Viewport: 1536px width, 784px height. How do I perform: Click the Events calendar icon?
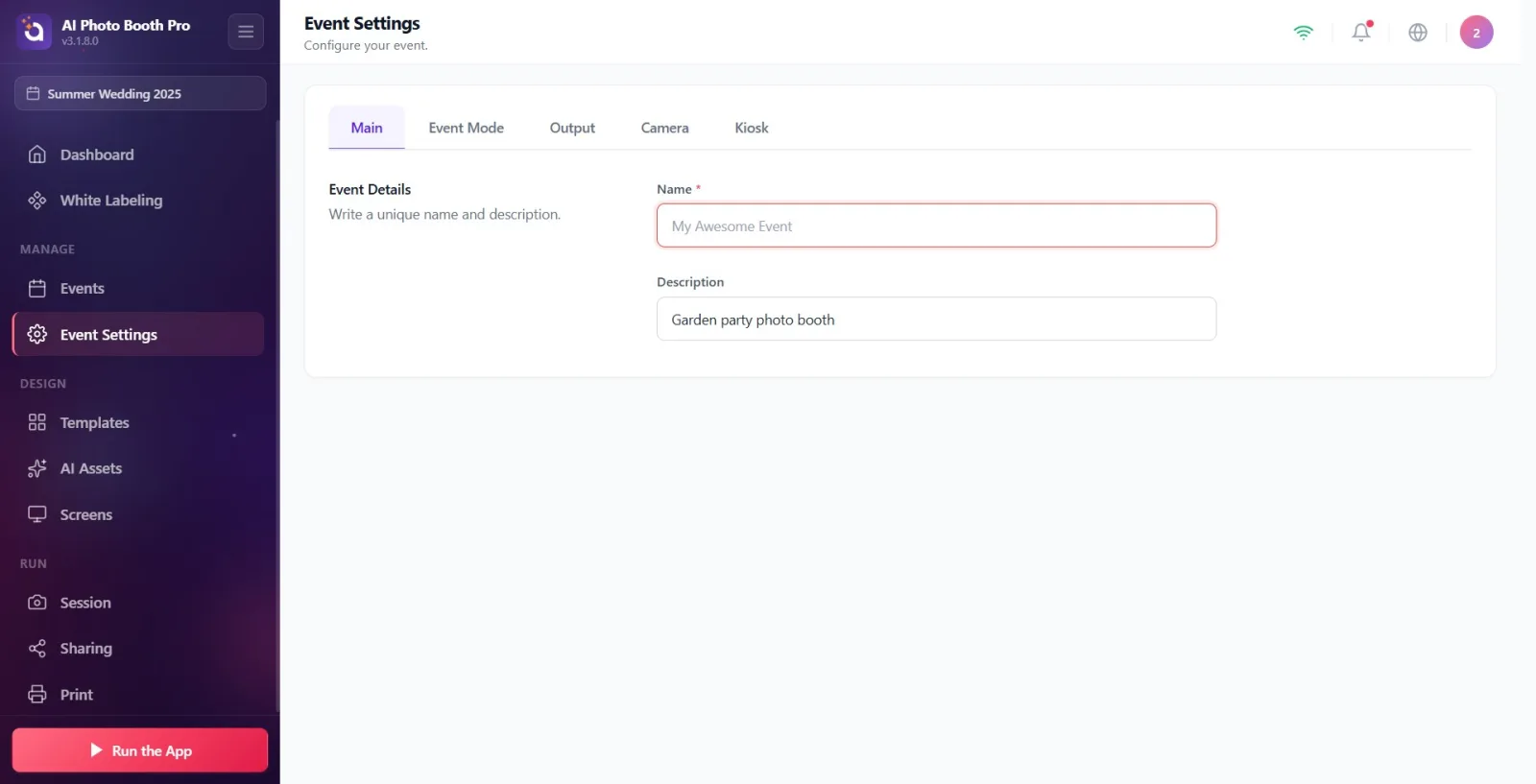[x=37, y=288]
